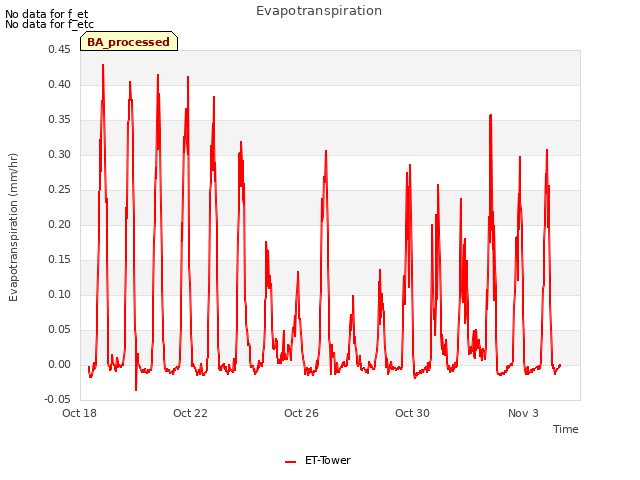Click the 'No data for f_et' message
Image resolution: width=640 pixels, height=480 pixels.
click(47, 14)
